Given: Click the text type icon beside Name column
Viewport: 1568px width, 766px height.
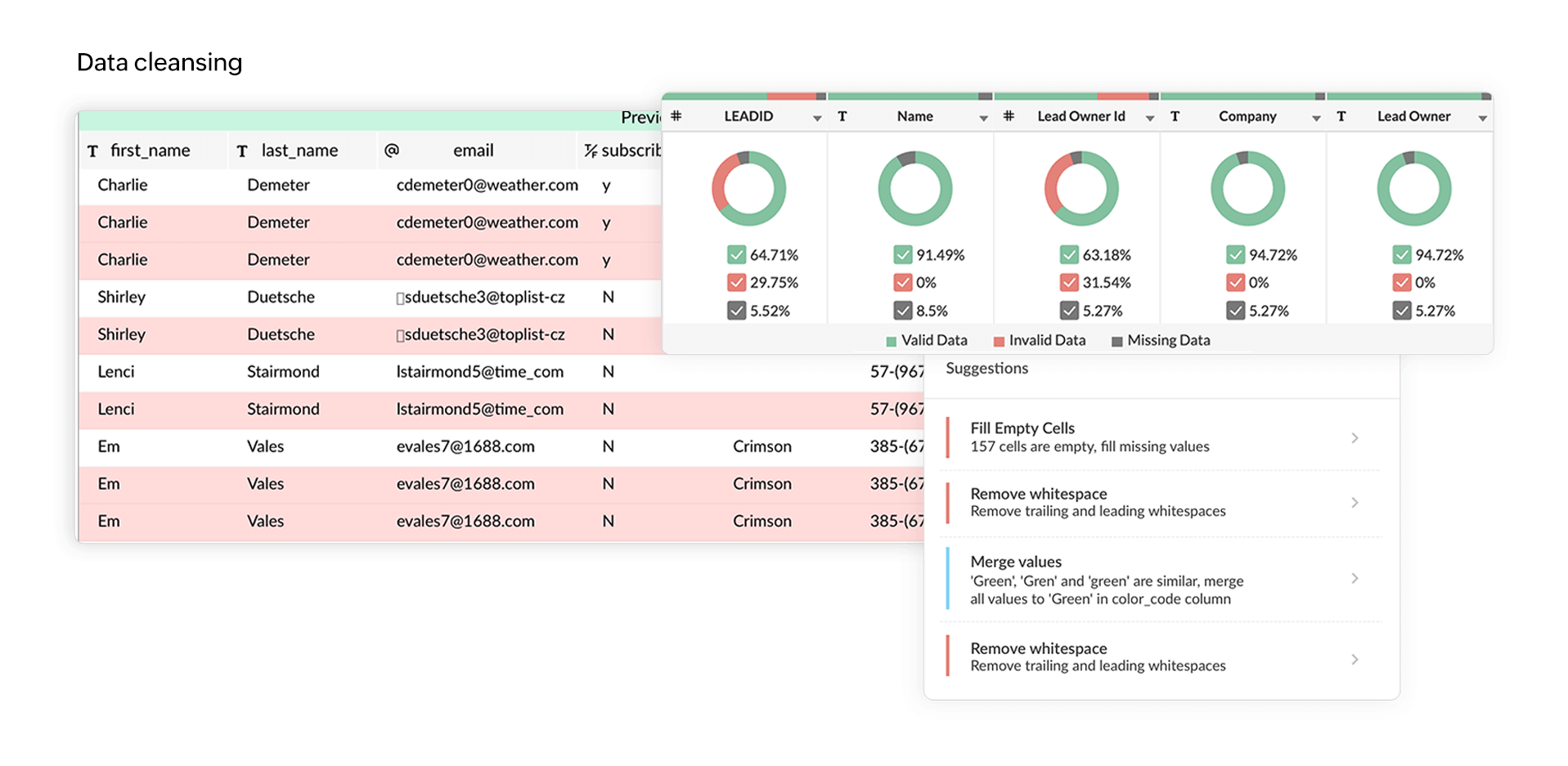Looking at the screenshot, I should coord(842,117).
